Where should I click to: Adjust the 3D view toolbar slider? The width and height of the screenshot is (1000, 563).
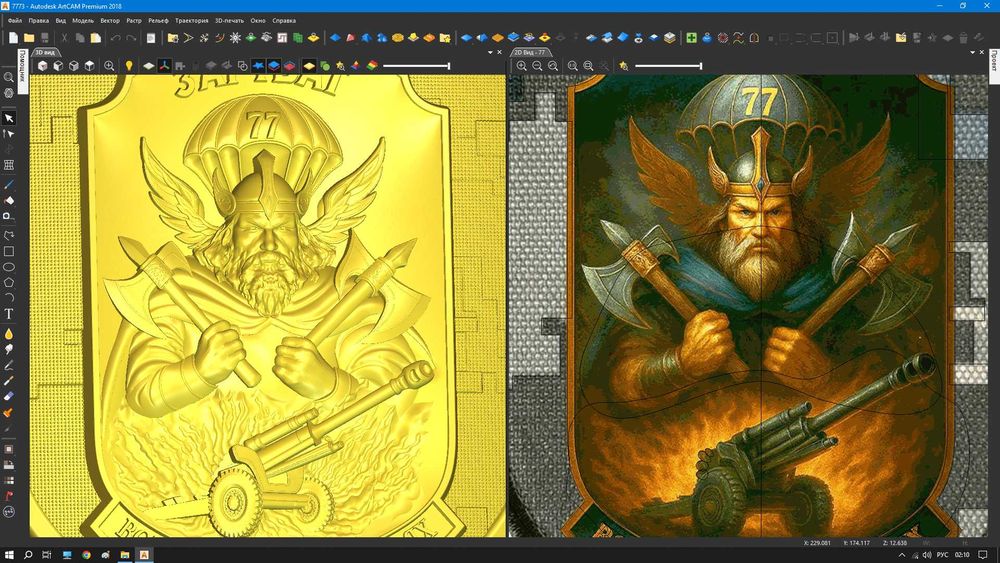pos(416,66)
